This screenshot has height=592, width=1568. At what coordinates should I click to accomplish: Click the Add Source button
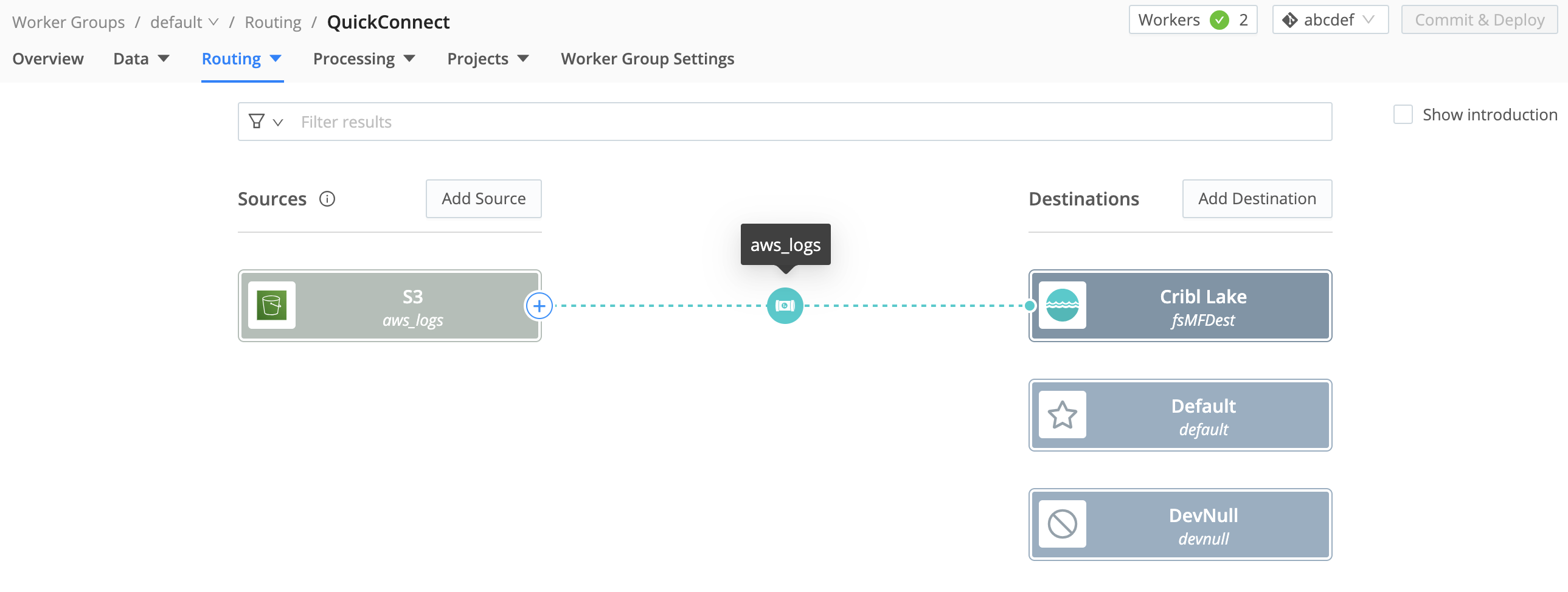pyautogui.click(x=484, y=198)
